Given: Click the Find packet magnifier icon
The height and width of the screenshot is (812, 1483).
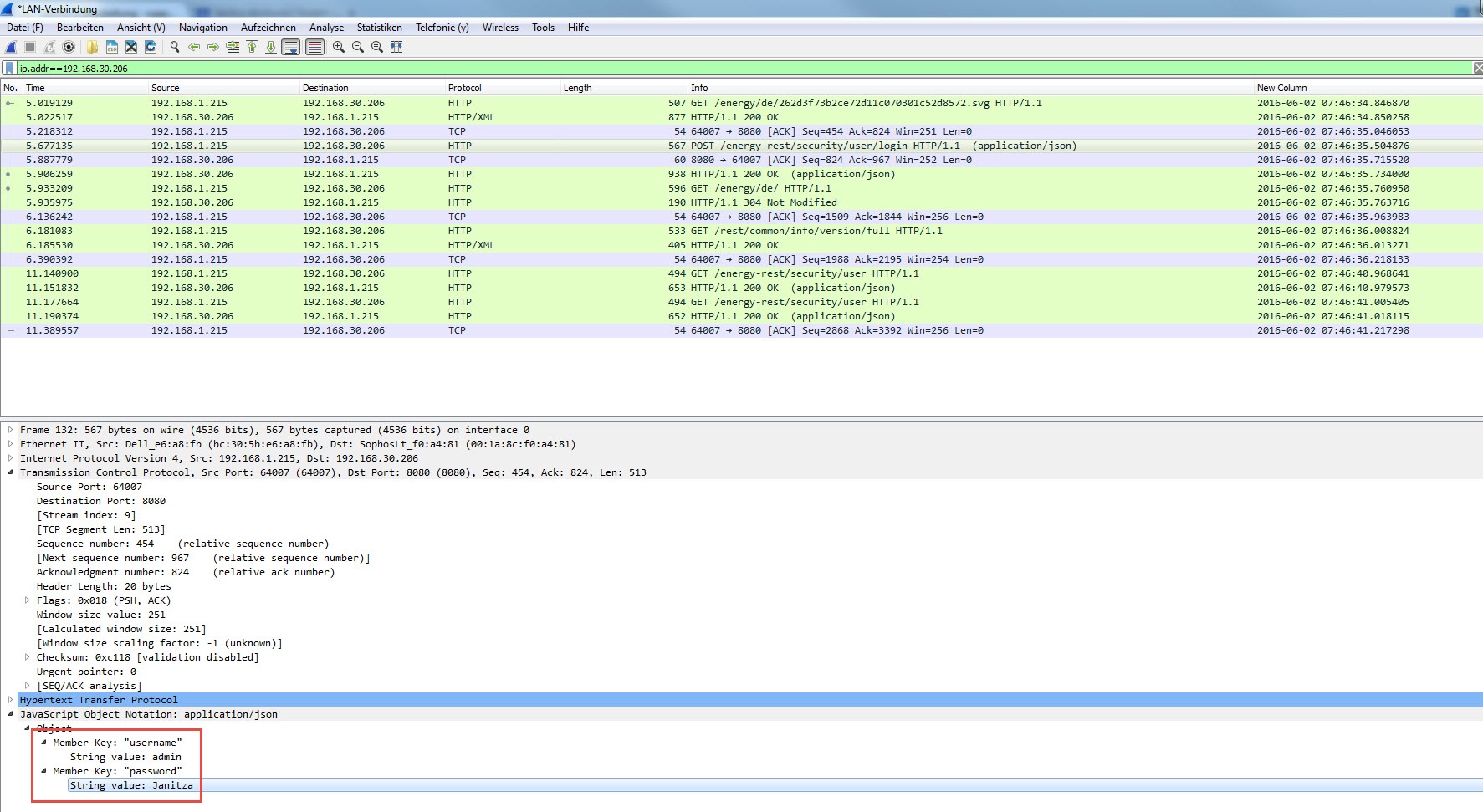Looking at the screenshot, I should point(175,47).
